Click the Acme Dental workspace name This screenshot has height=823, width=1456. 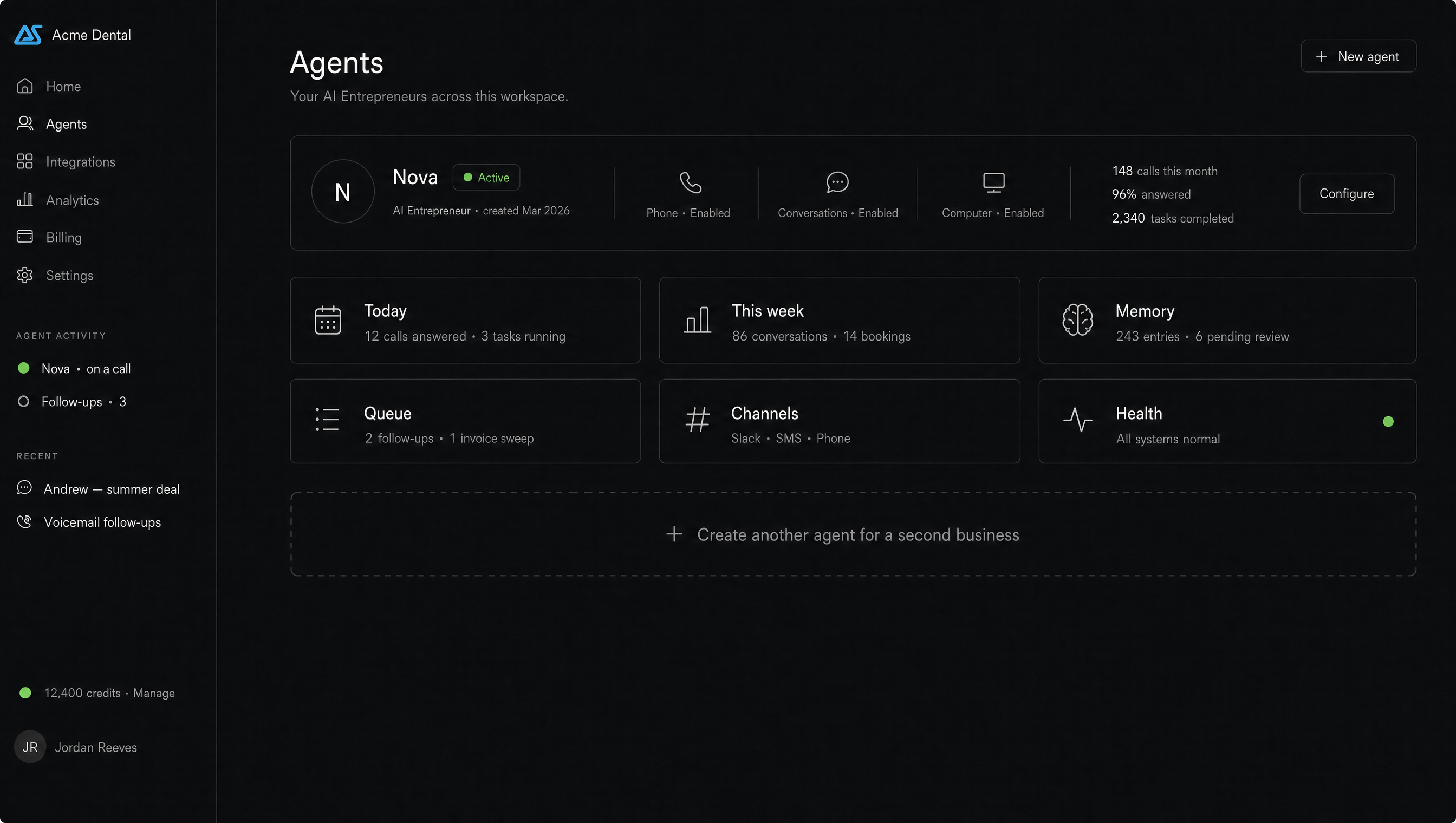pyautogui.click(x=92, y=35)
